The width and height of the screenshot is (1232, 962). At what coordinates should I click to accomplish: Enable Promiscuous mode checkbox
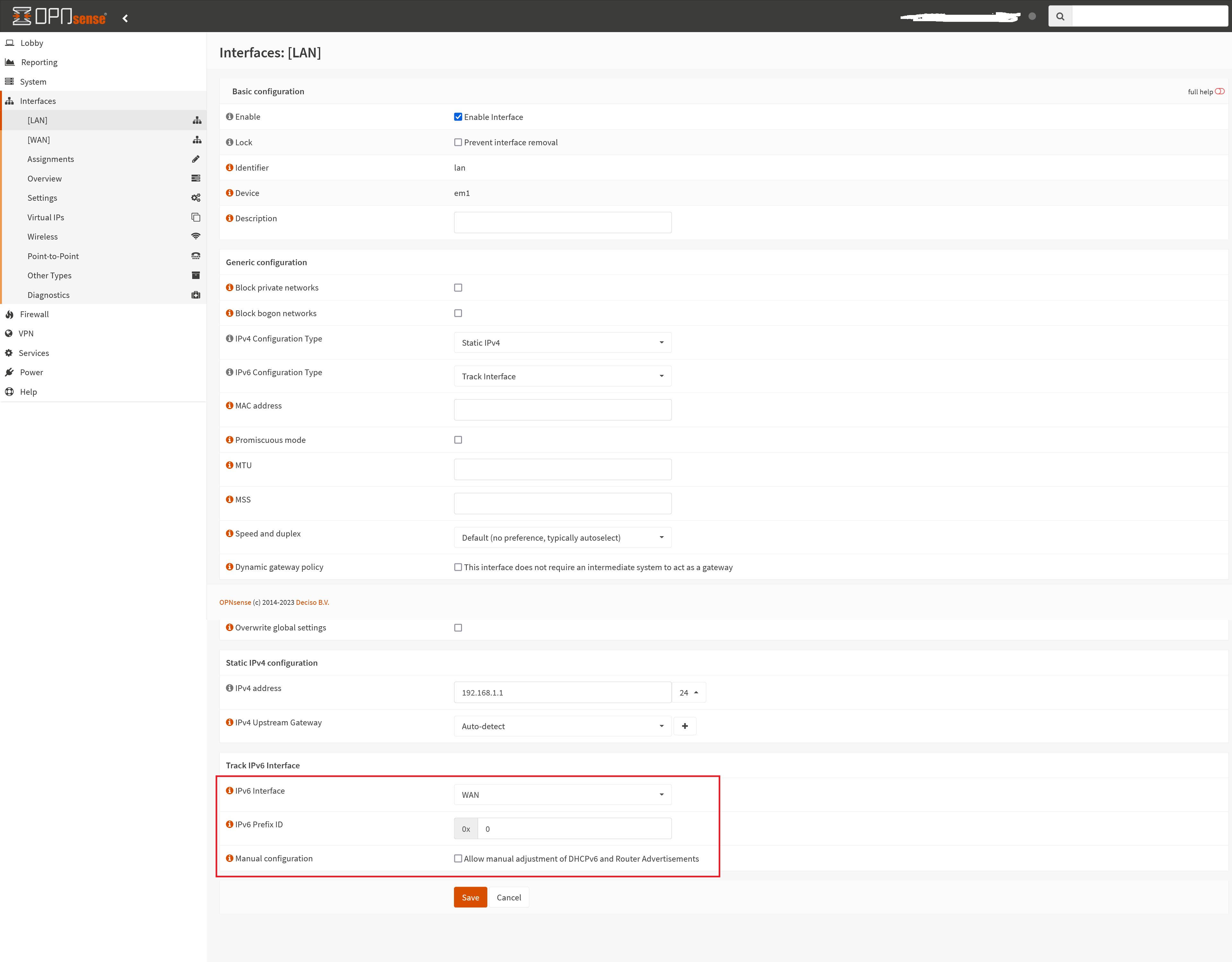[x=458, y=440]
